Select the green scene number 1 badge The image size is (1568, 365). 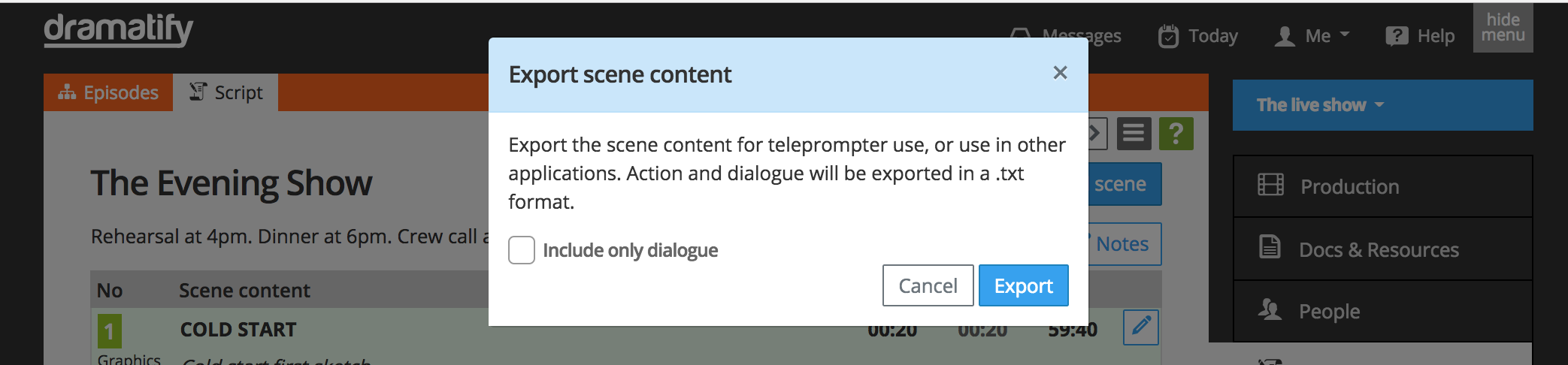(x=109, y=331)
